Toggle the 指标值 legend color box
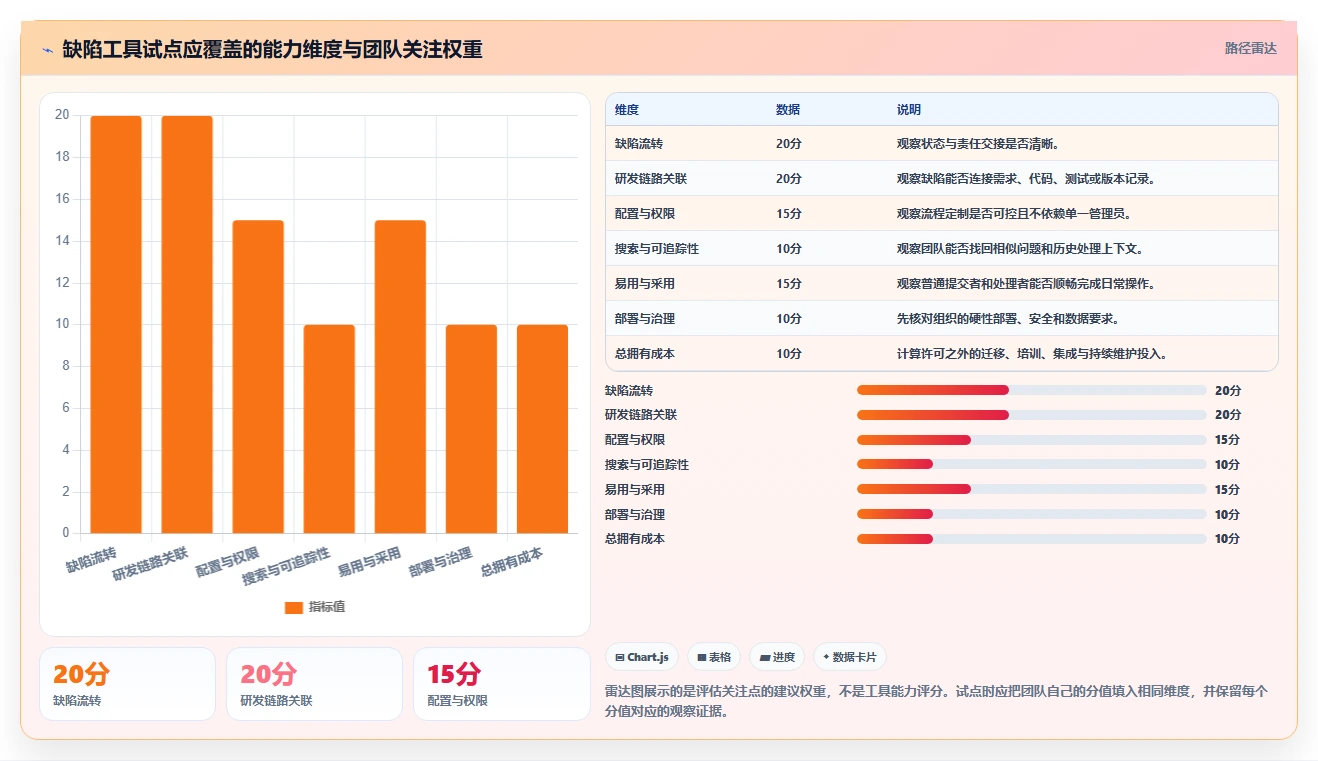The width and height of the screenshot is (1318, 761). pos(294,607)
